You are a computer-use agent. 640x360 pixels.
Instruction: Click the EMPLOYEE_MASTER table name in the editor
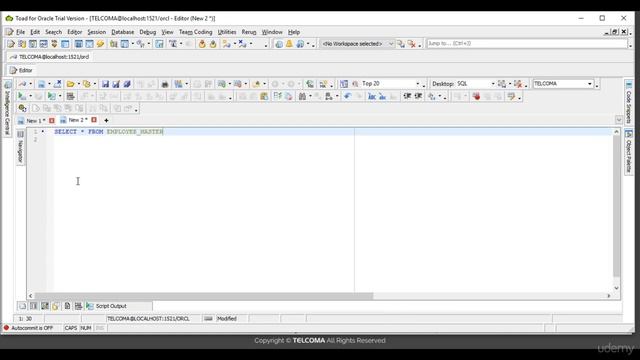135,132
